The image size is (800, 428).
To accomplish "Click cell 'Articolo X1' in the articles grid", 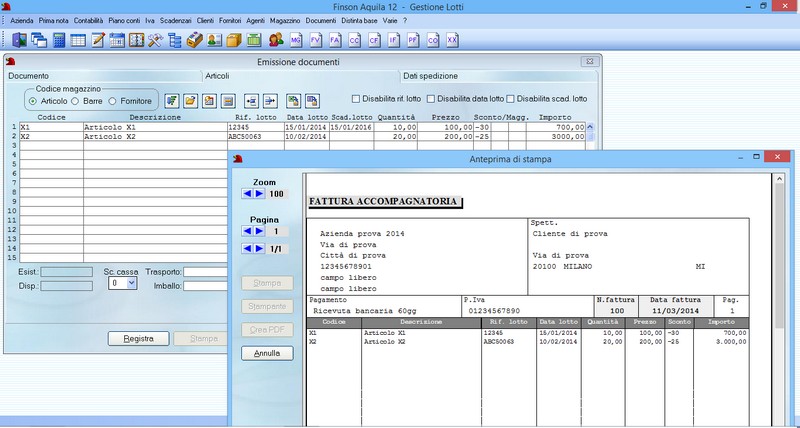I will pos(155,127).
